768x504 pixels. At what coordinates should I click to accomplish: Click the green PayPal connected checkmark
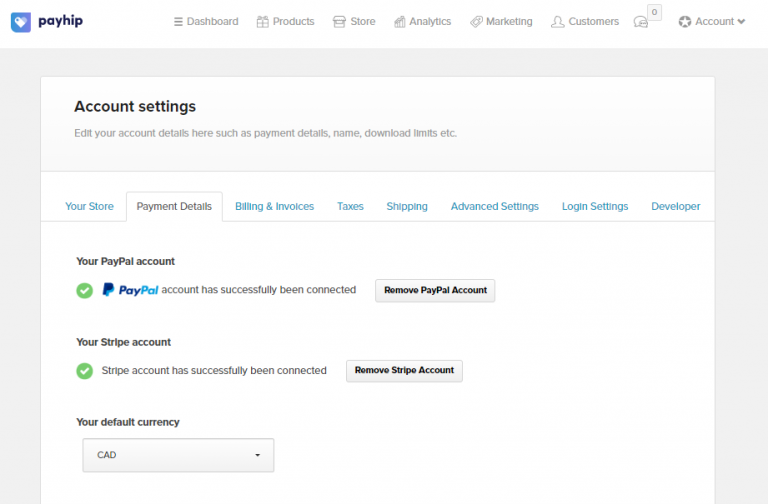(x=85, y=290)
